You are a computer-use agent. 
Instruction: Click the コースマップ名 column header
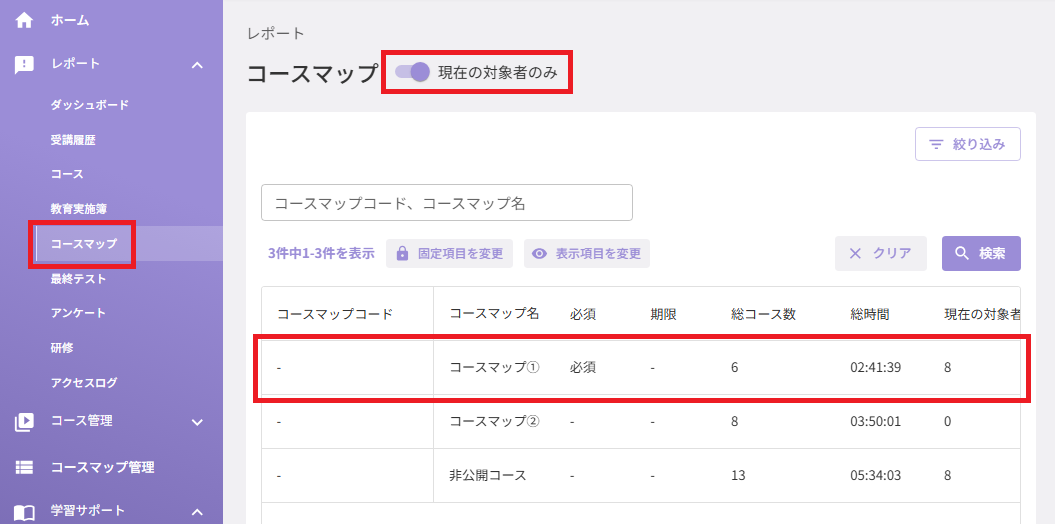[494, 313]
